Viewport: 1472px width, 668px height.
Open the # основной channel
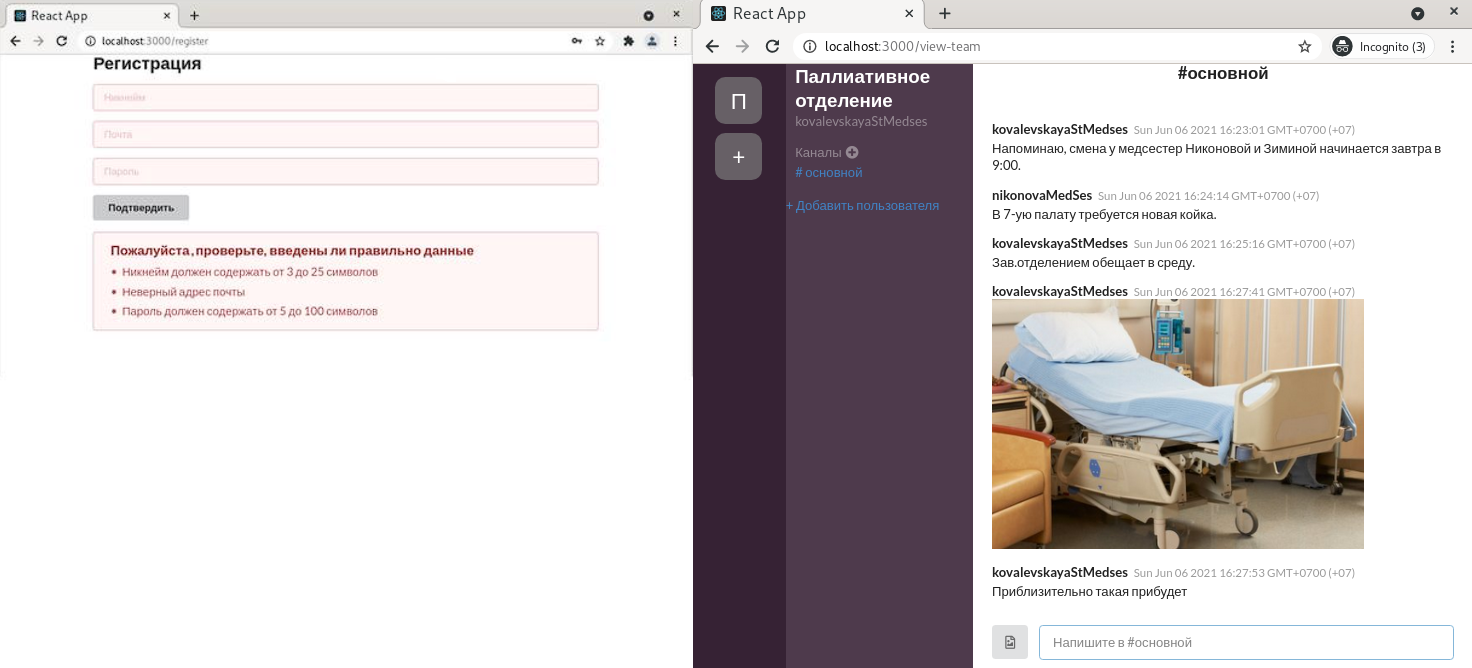[x=828, y=172]
